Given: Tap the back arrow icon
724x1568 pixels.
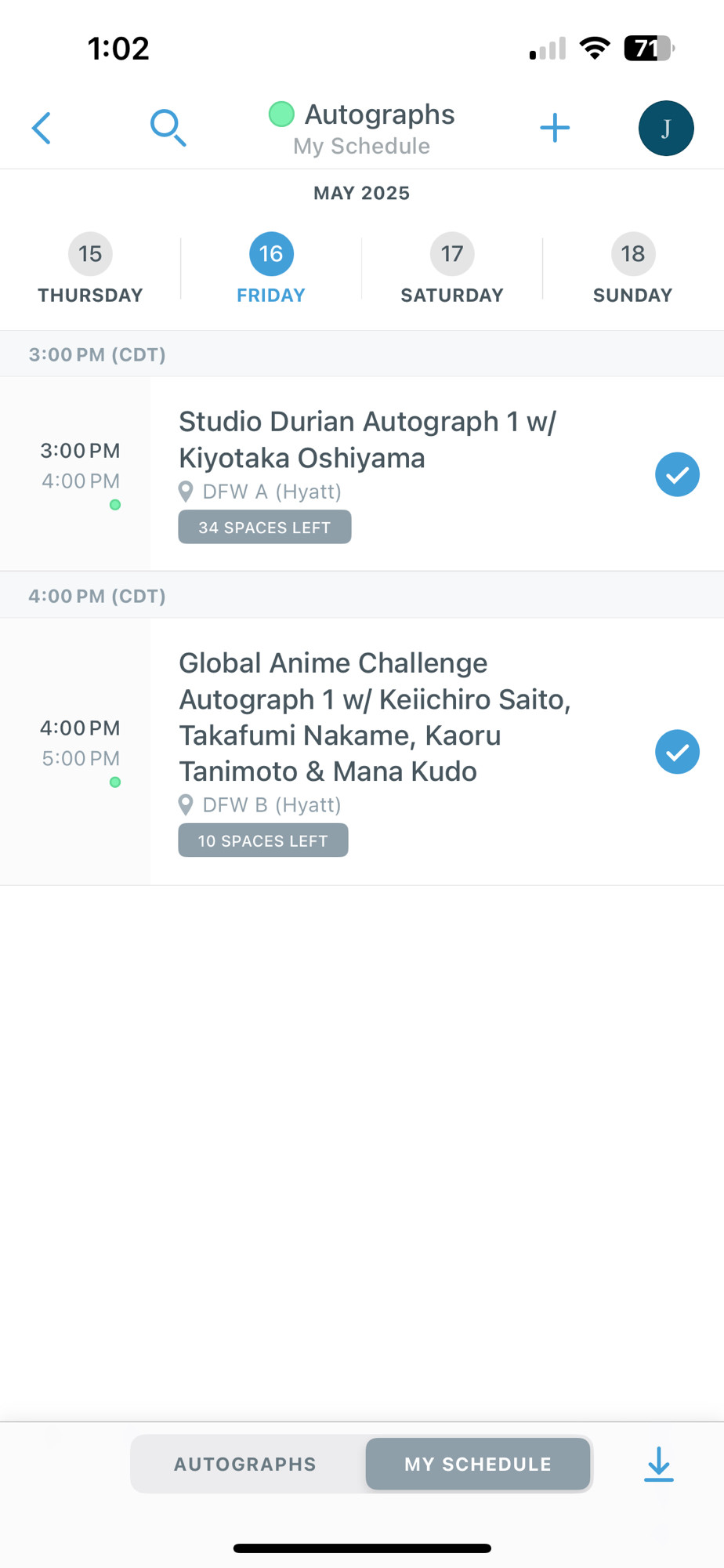Looking at the screenshot, I should pos(42,128).
